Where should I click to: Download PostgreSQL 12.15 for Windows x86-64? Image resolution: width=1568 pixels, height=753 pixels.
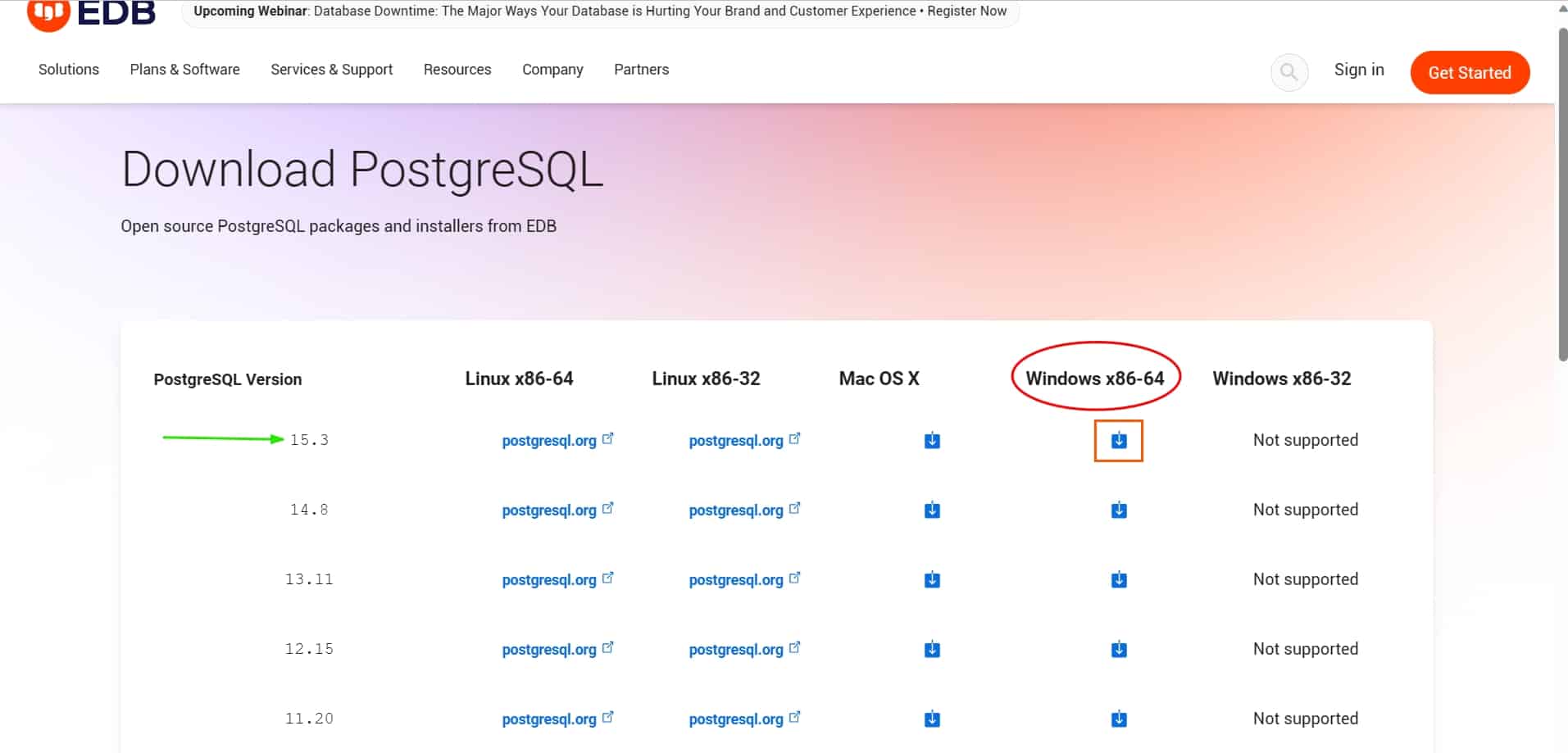tap(1117, 649)
